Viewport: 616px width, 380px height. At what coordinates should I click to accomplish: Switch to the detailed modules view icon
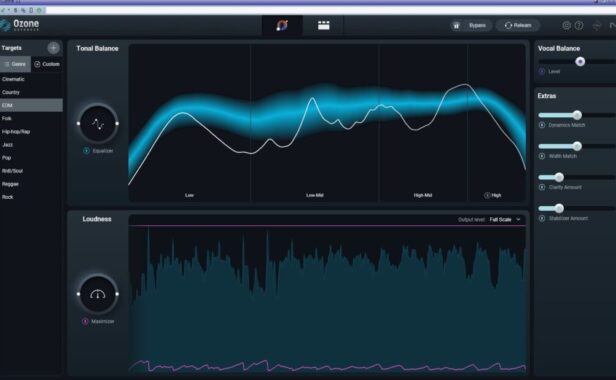coord(324,26)
